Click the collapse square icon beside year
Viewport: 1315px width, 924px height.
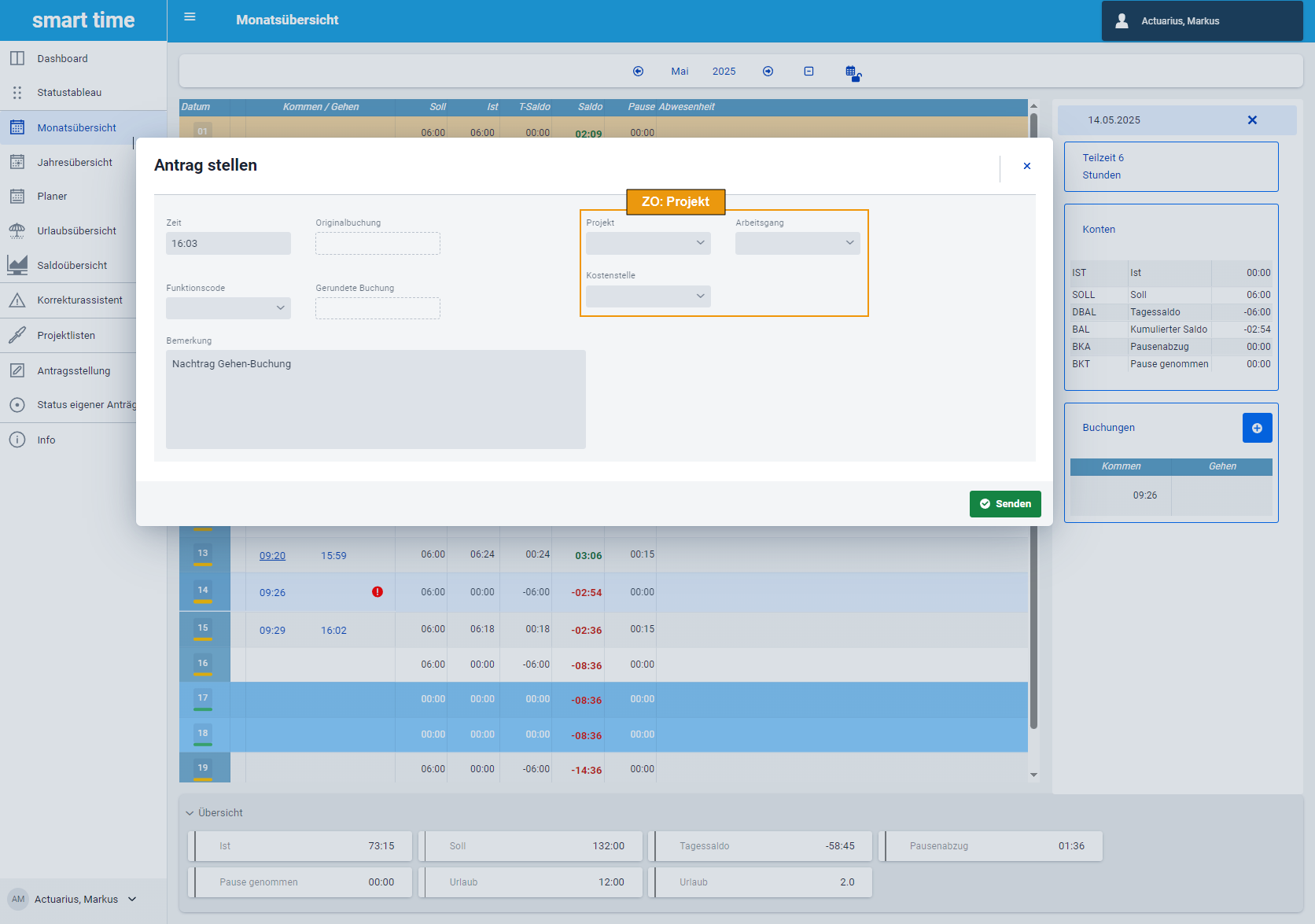click(809, 72)
